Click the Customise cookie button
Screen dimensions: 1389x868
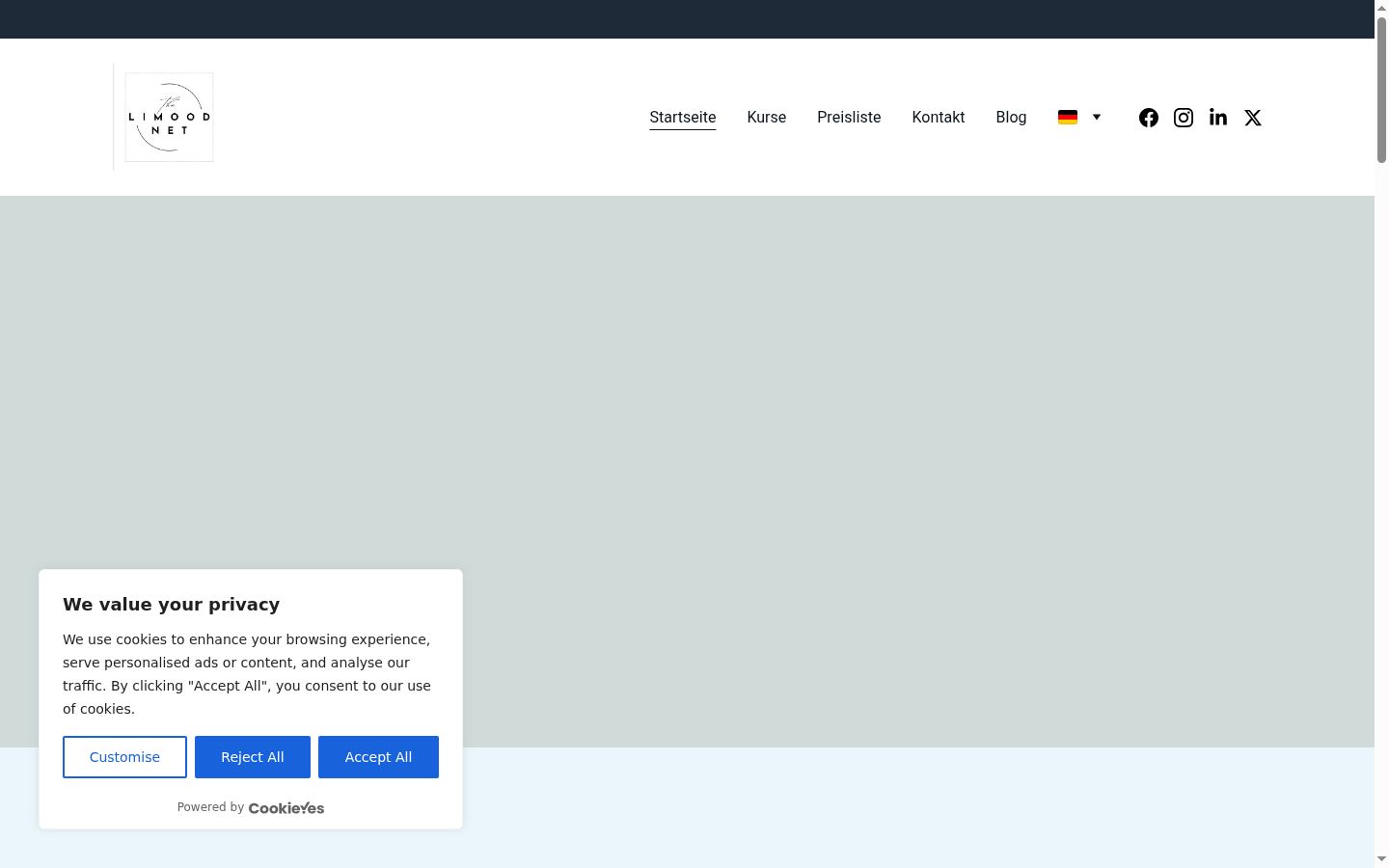click(x=124, y=757)
